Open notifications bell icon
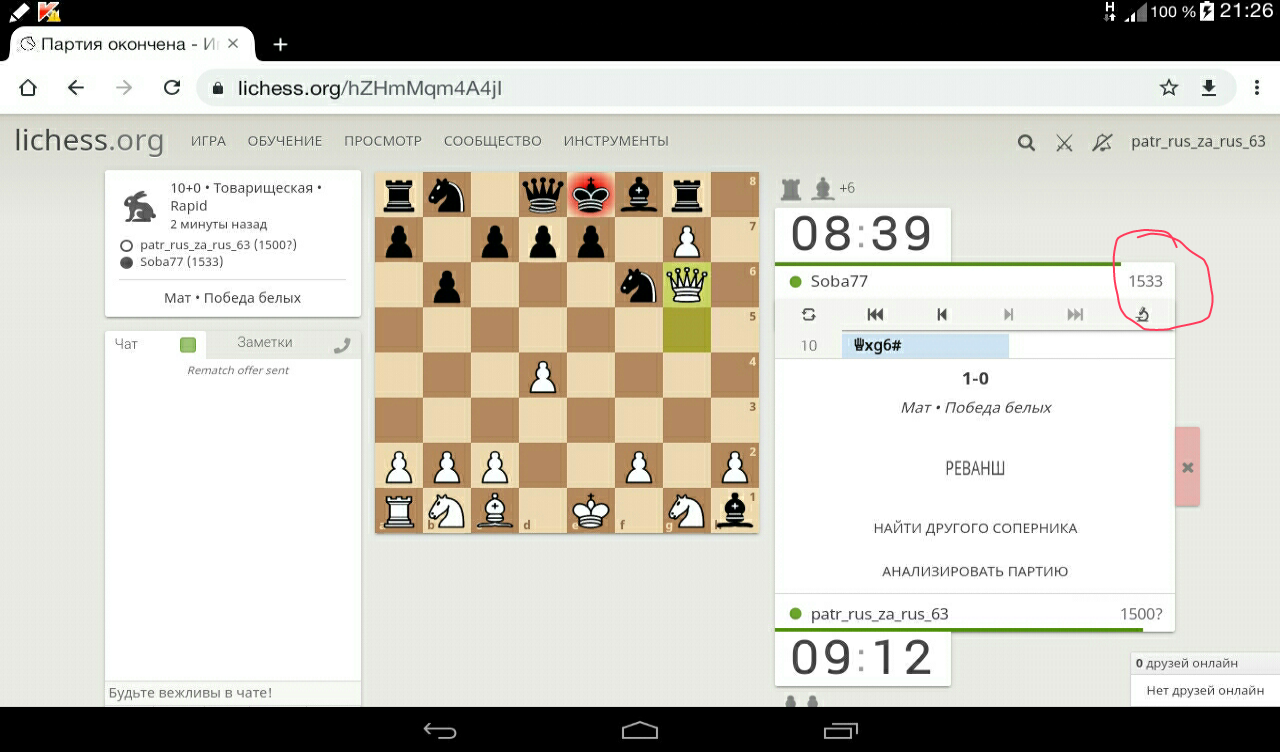Image resolution: width=1280 pixels, height=752 pixels. point(1102,142)
